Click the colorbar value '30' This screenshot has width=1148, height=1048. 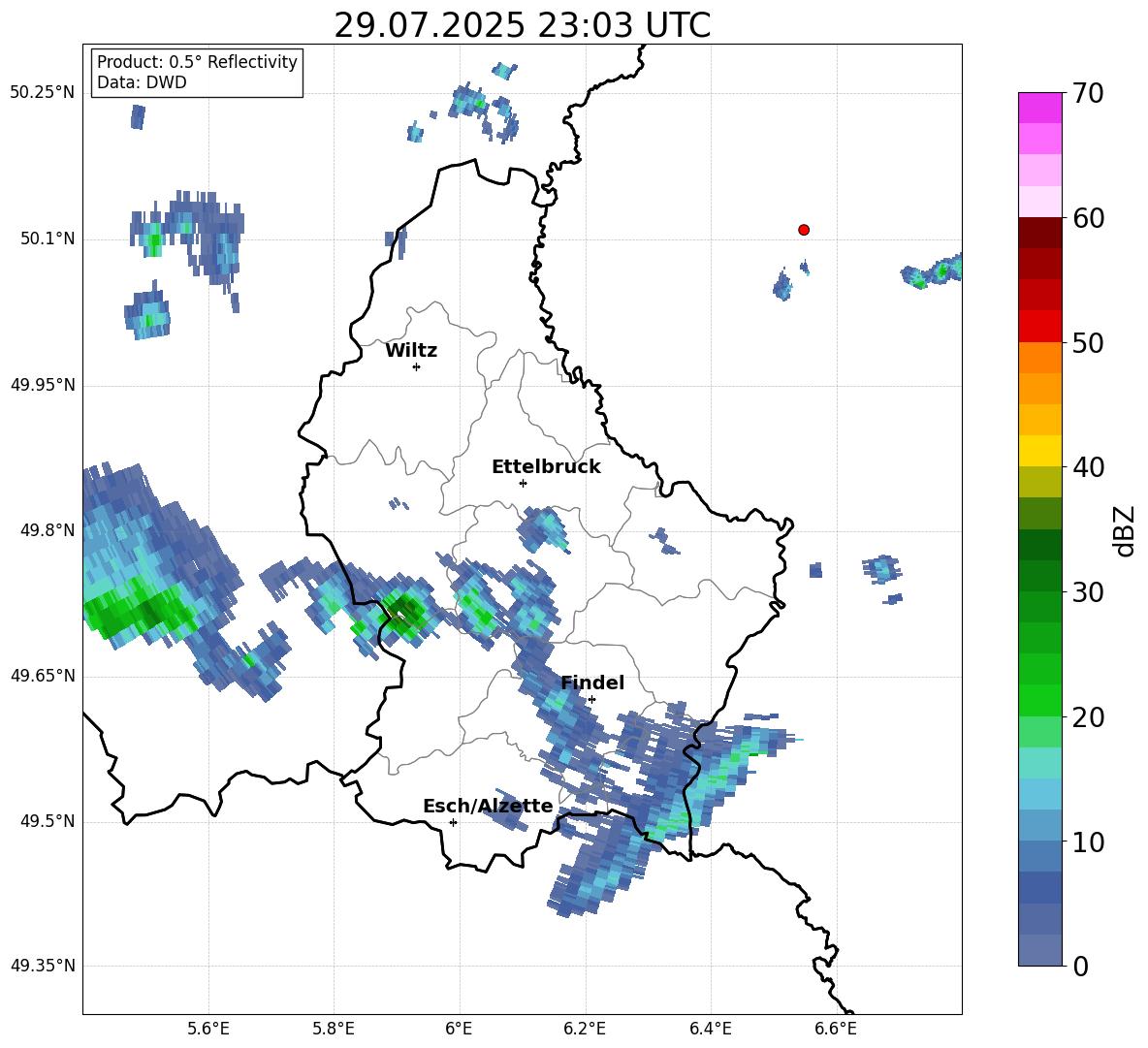click(x=1087, y=591)
